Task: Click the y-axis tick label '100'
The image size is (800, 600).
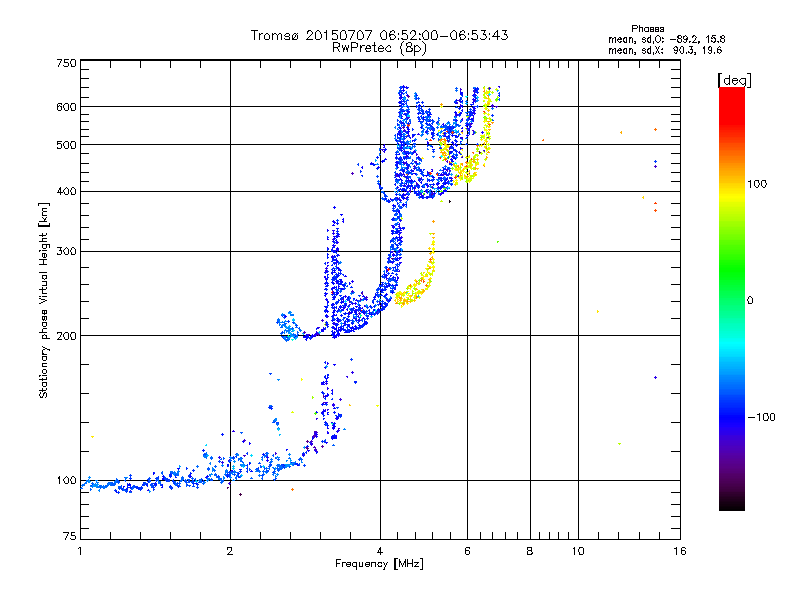Action: [66, 481]
